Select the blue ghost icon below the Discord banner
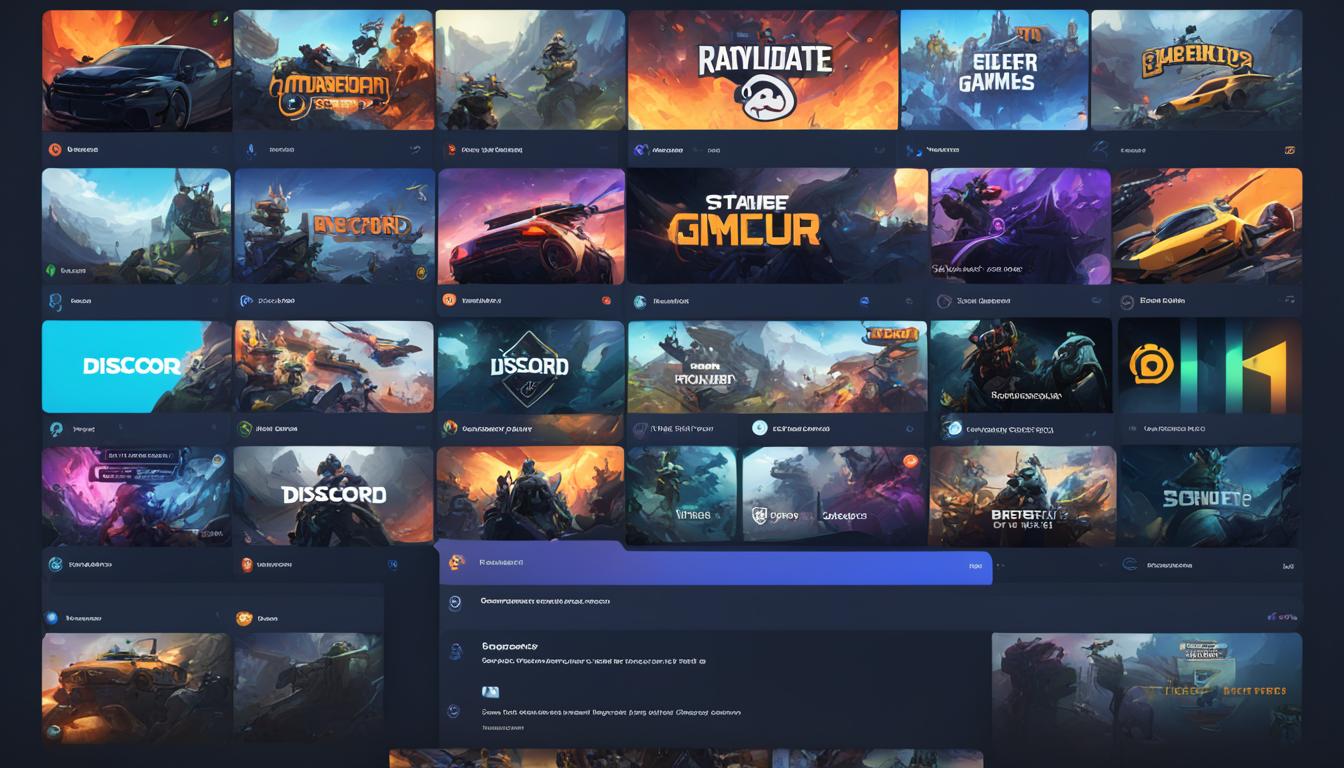The image size is (1344, 768). pos(55,427)
